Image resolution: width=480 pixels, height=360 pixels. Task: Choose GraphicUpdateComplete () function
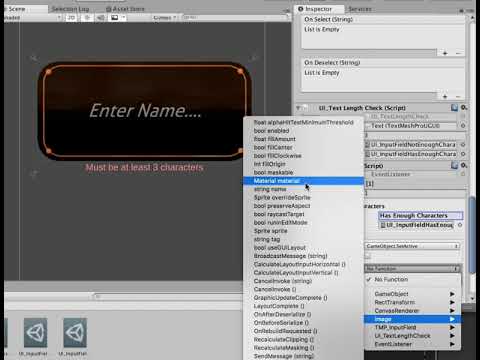click(x=303, y=297)
